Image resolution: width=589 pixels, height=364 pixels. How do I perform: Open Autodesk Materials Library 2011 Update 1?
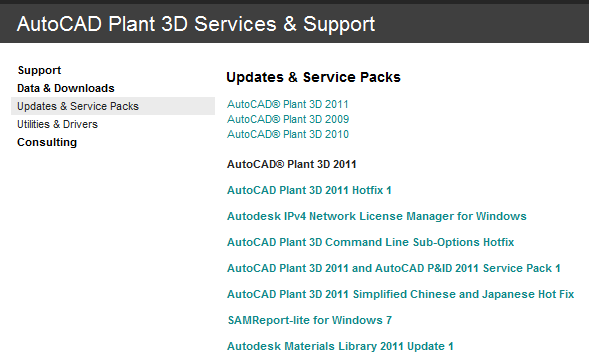coord(340,346)
